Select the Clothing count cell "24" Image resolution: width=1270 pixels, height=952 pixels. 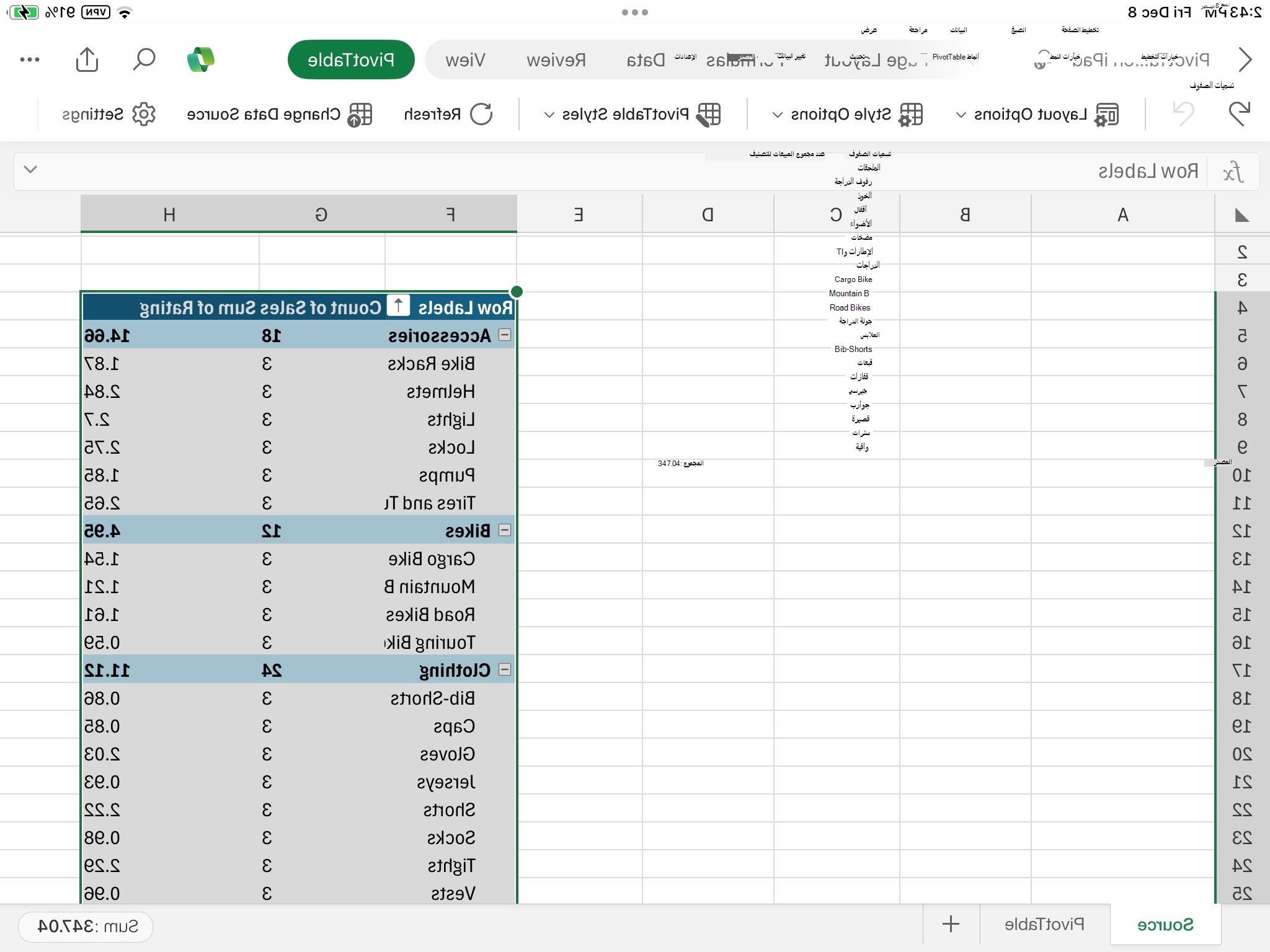click(x=322, y=671)
